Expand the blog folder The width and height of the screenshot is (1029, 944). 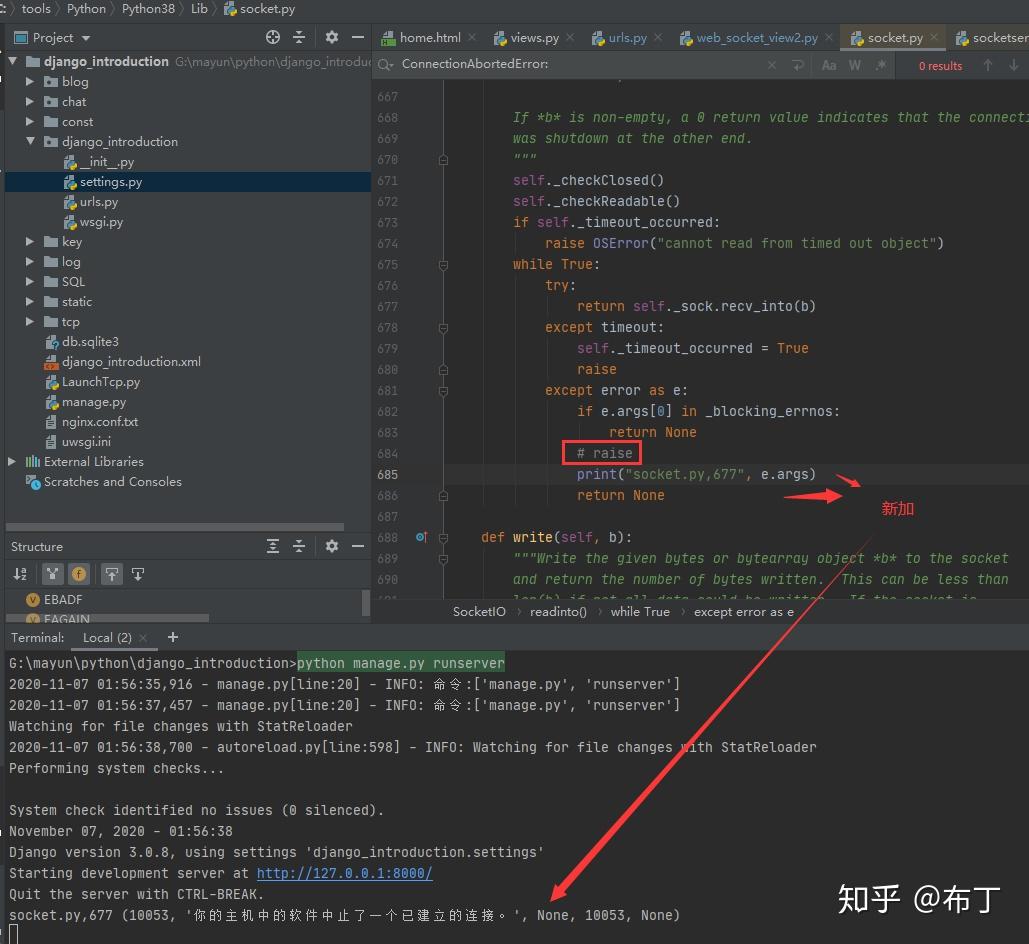click(x=28, y=81)
